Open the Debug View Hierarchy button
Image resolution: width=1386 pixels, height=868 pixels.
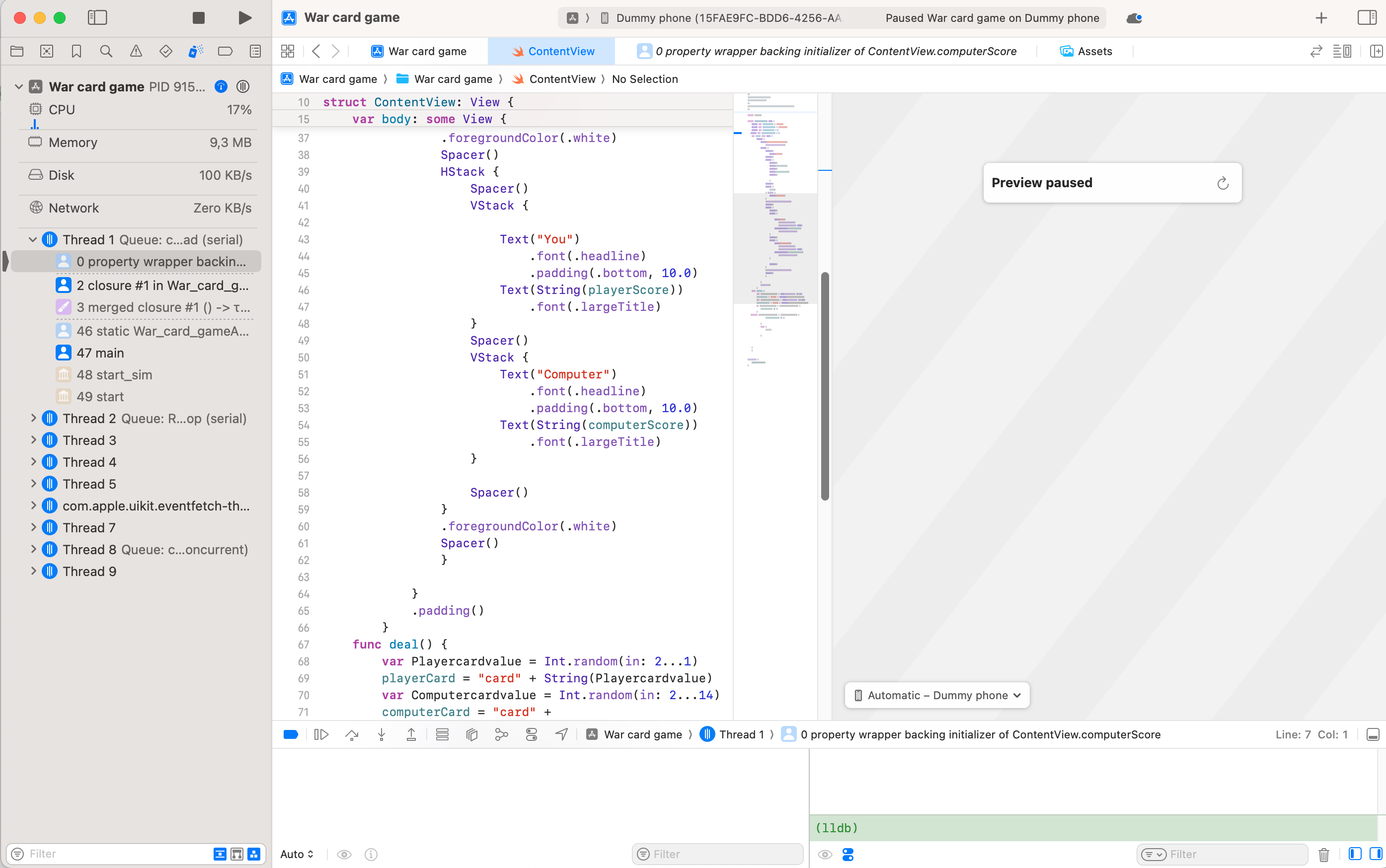pyautogui.click(x=472, y=734)
